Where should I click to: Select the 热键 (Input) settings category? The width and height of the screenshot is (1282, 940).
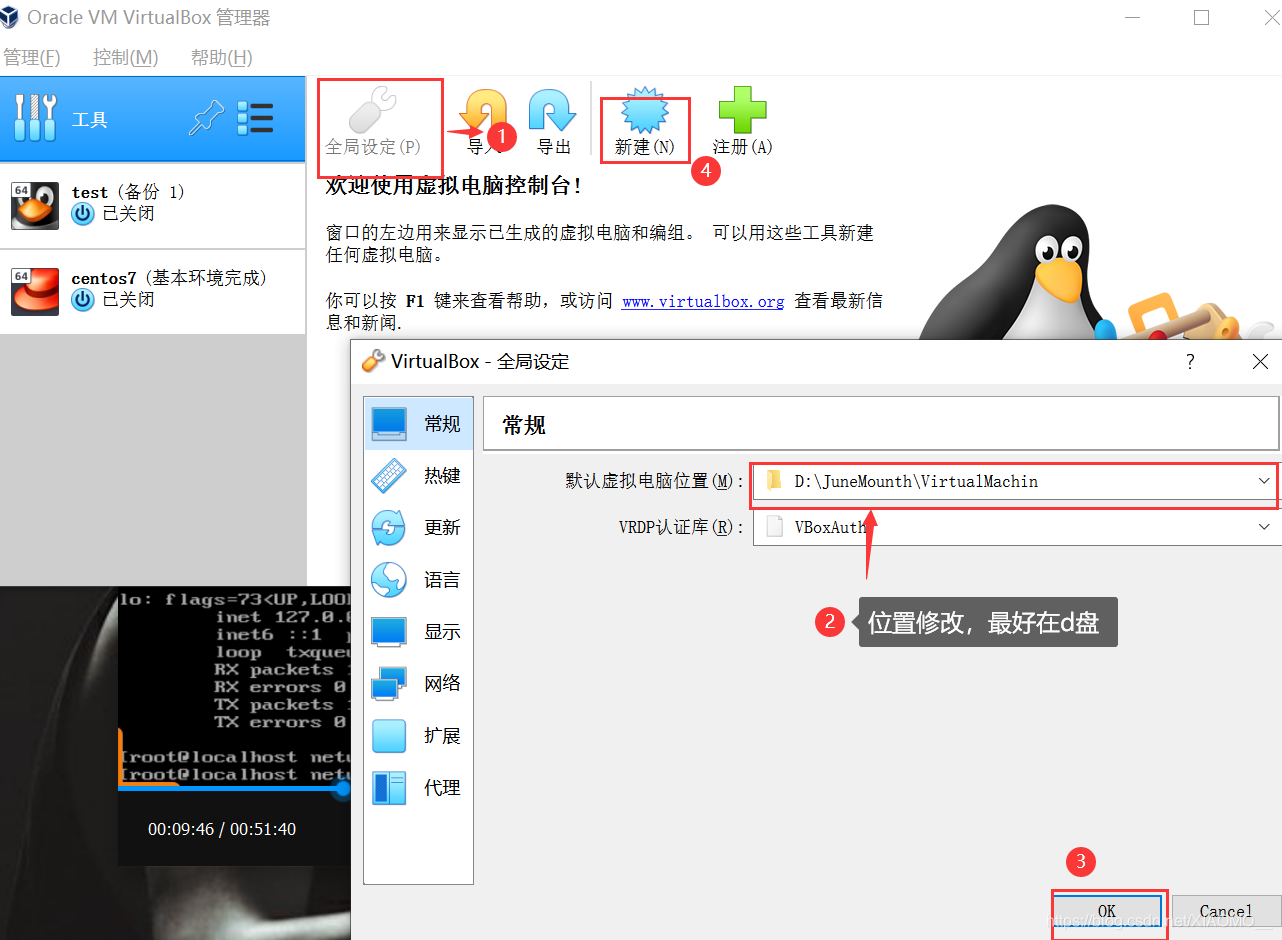point(418,475)
